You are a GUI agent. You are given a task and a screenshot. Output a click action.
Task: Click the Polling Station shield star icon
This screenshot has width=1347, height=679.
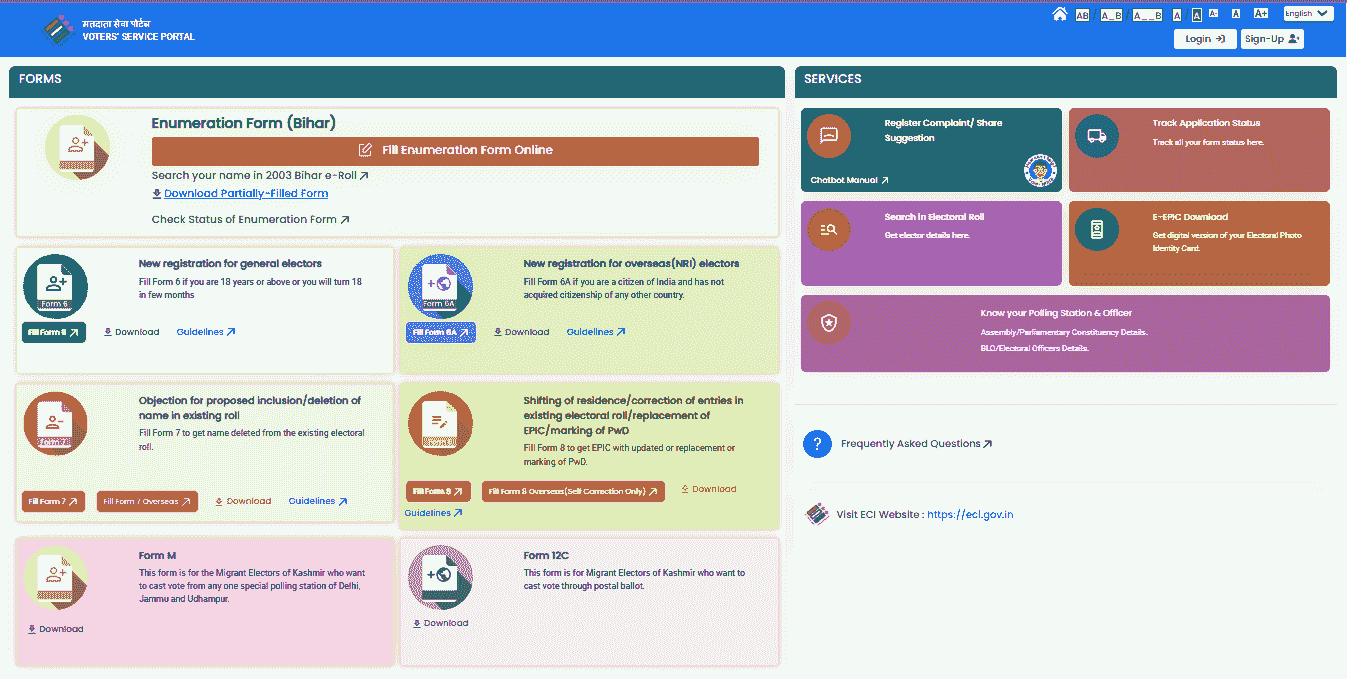tap(828, 323)
